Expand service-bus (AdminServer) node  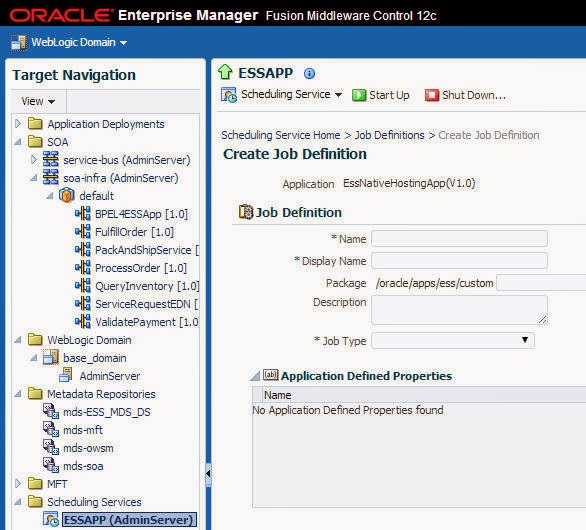[x=34, y=160]
